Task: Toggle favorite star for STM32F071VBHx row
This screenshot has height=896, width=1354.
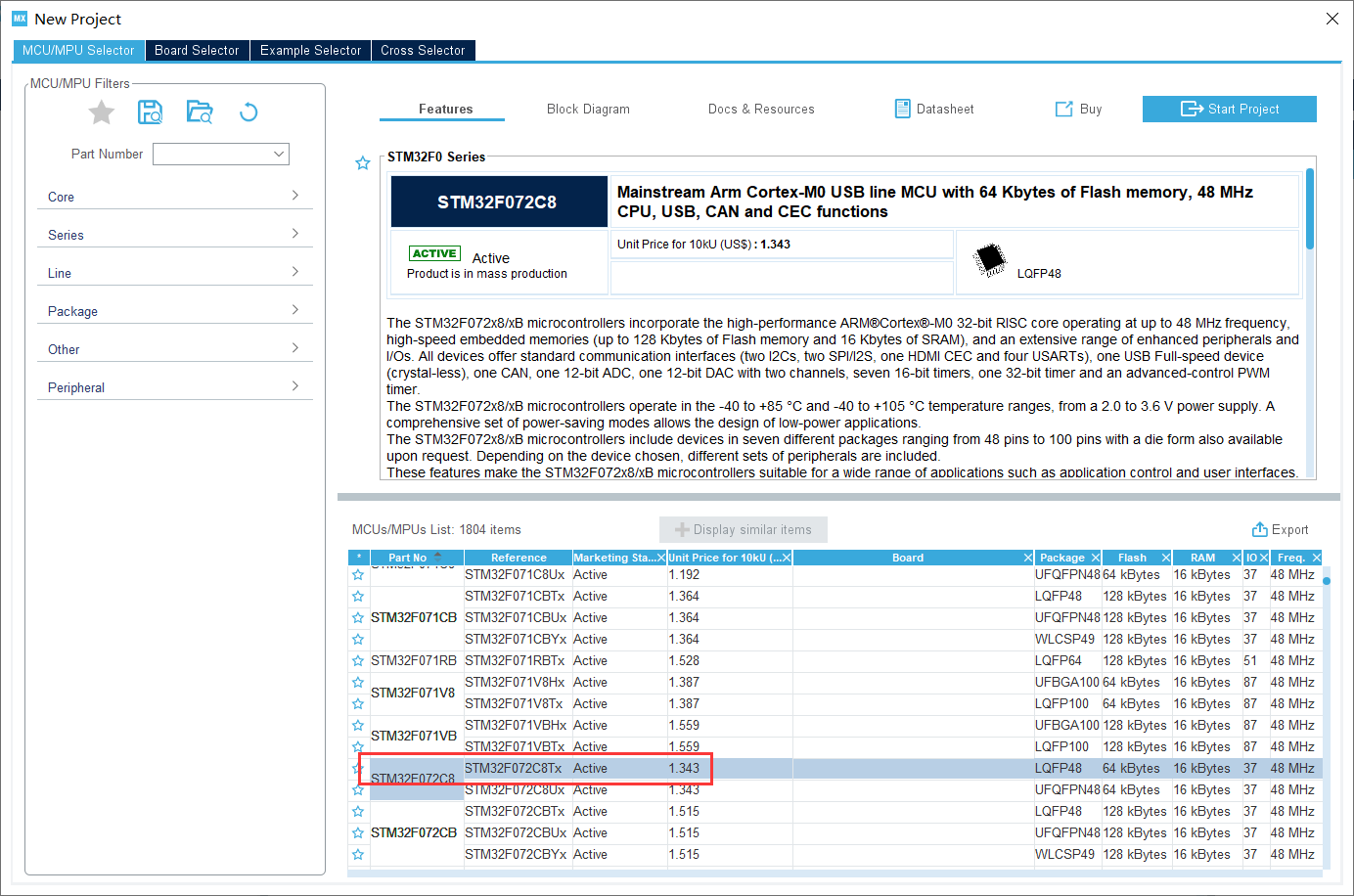Action: pyautogui.click(x=358, y=726)
